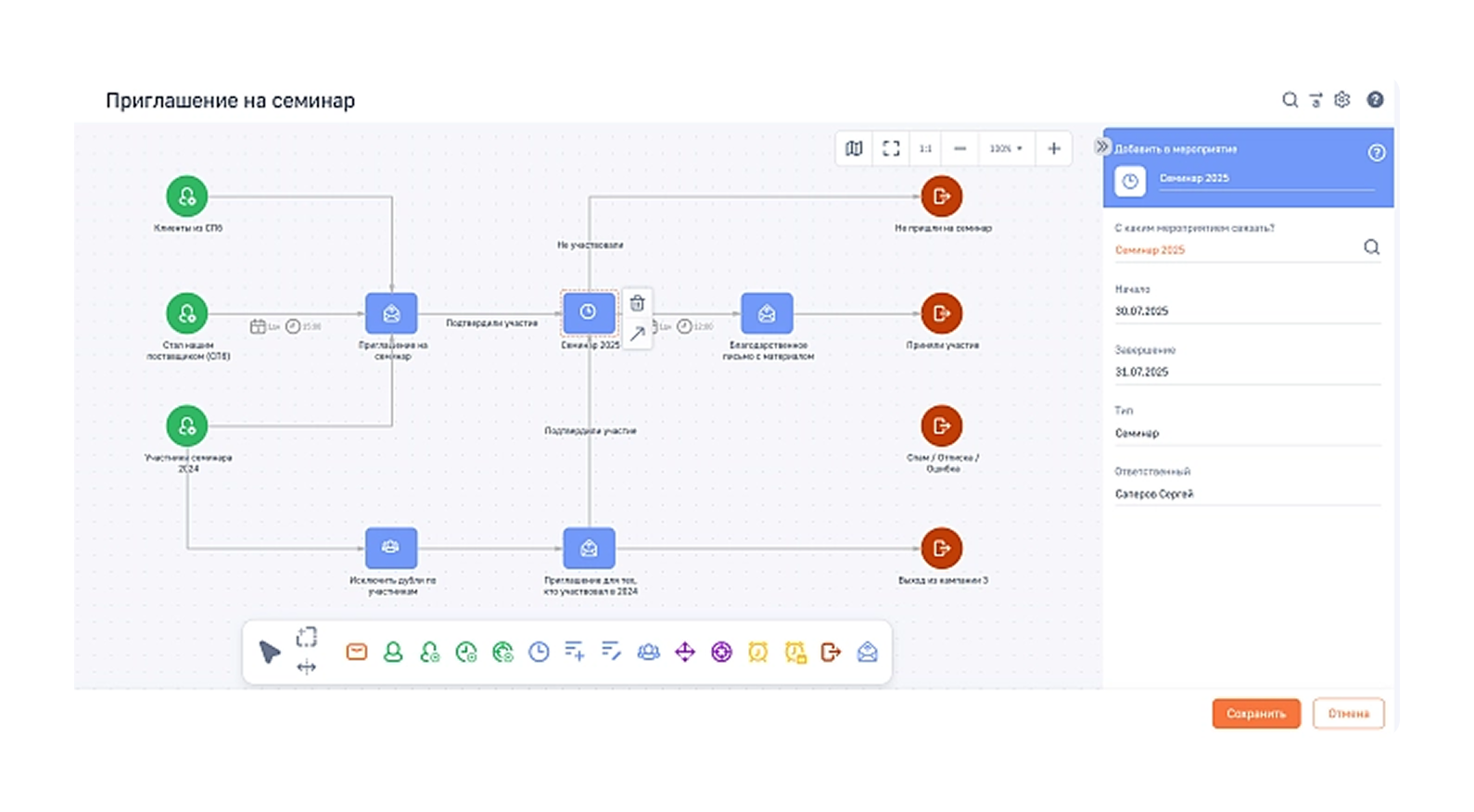The width and height of the screenshot is (1474, 812).
Task: Add an orange envelope element from toolbar
Action: coord(357,653)
